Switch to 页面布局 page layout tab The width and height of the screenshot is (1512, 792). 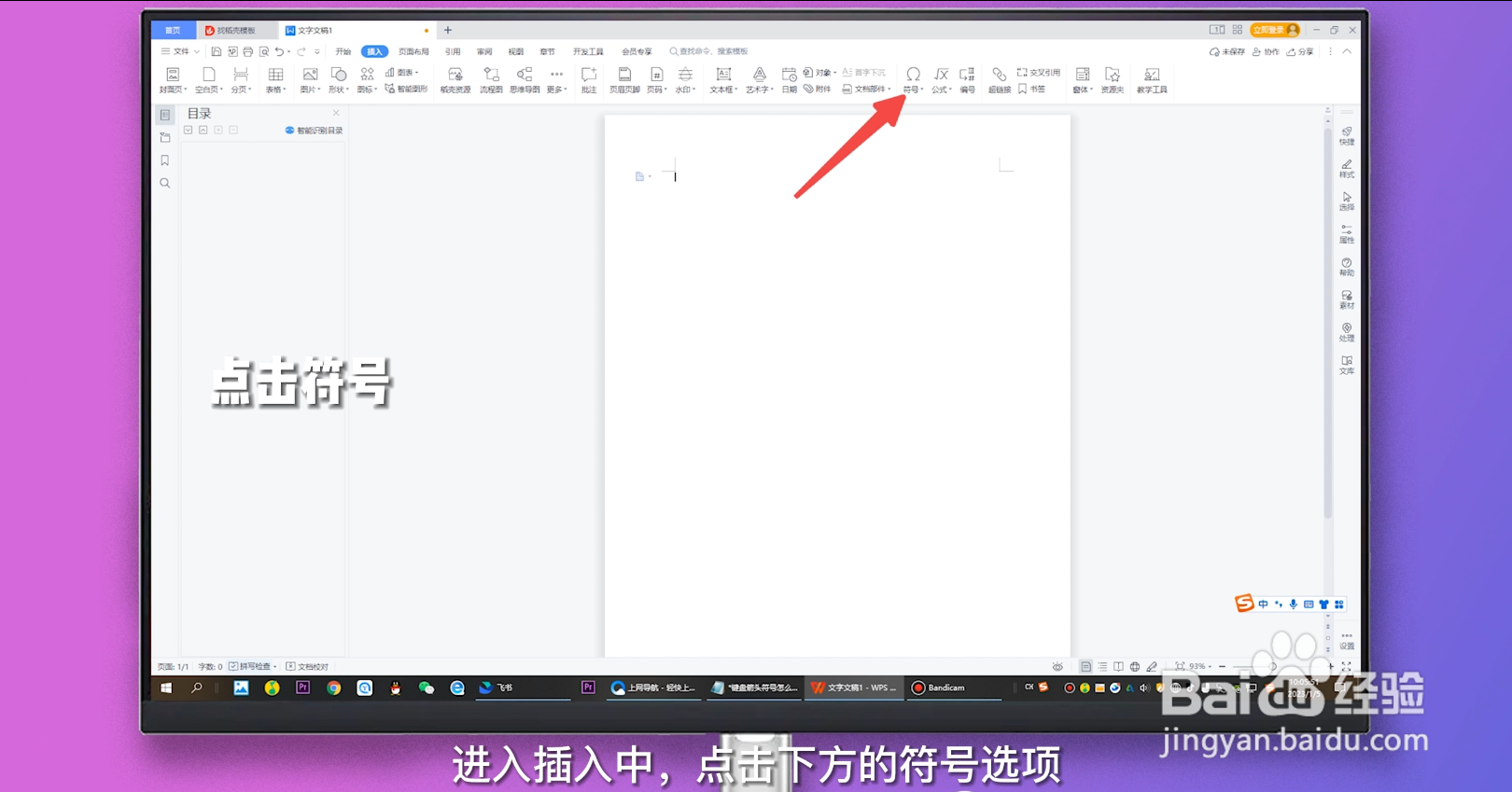413,51
